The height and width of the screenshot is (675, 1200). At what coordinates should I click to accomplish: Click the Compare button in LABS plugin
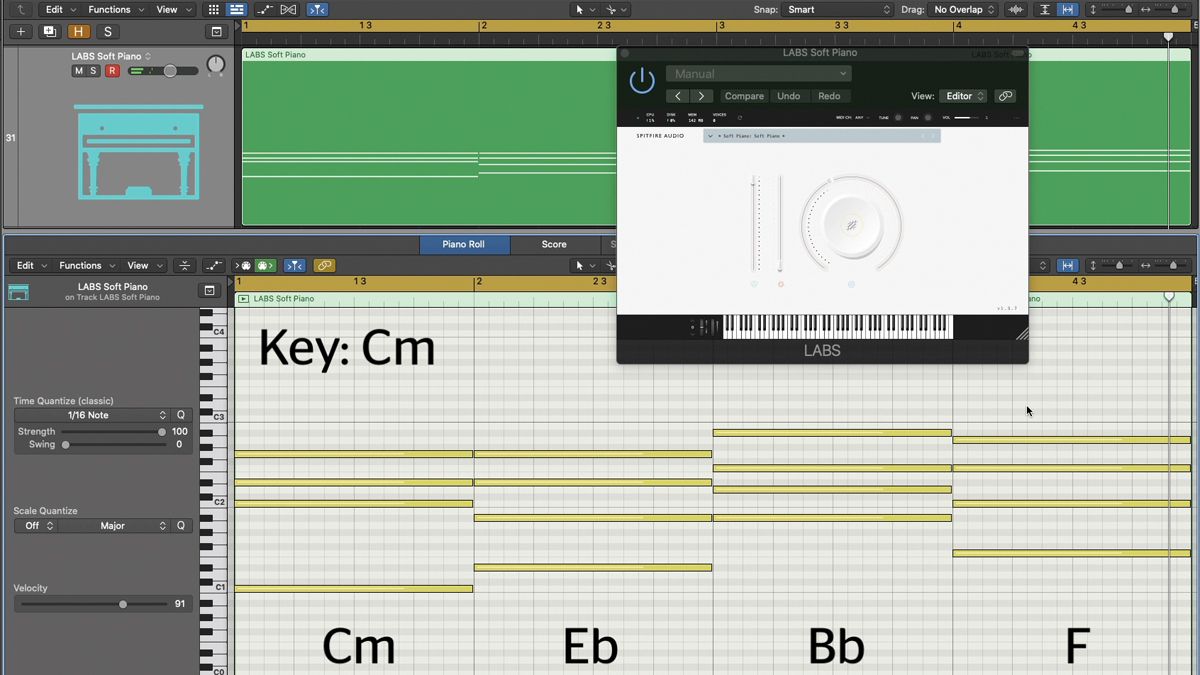point(744,95)
